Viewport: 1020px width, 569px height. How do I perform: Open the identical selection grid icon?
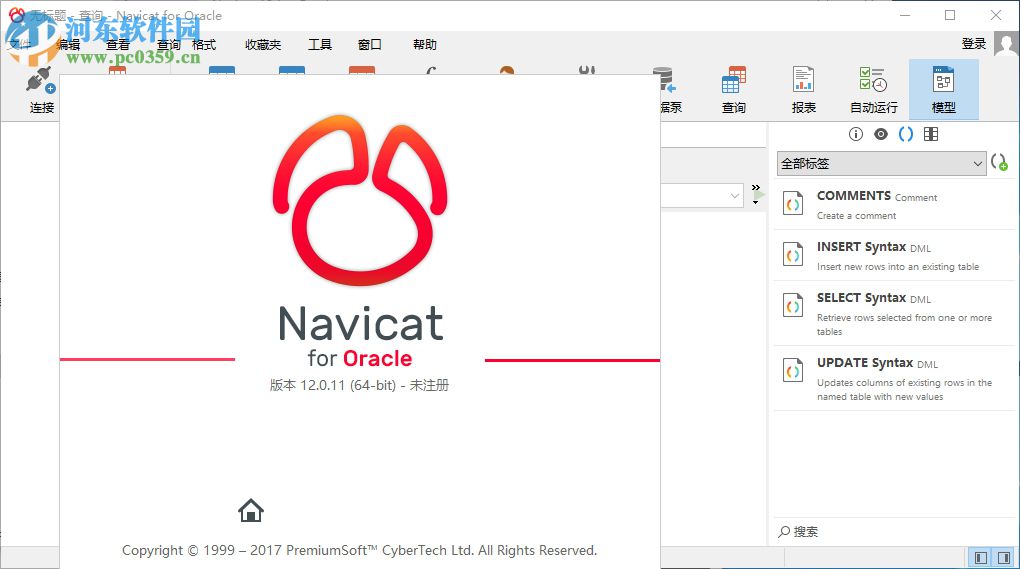[x=931, y=134]
